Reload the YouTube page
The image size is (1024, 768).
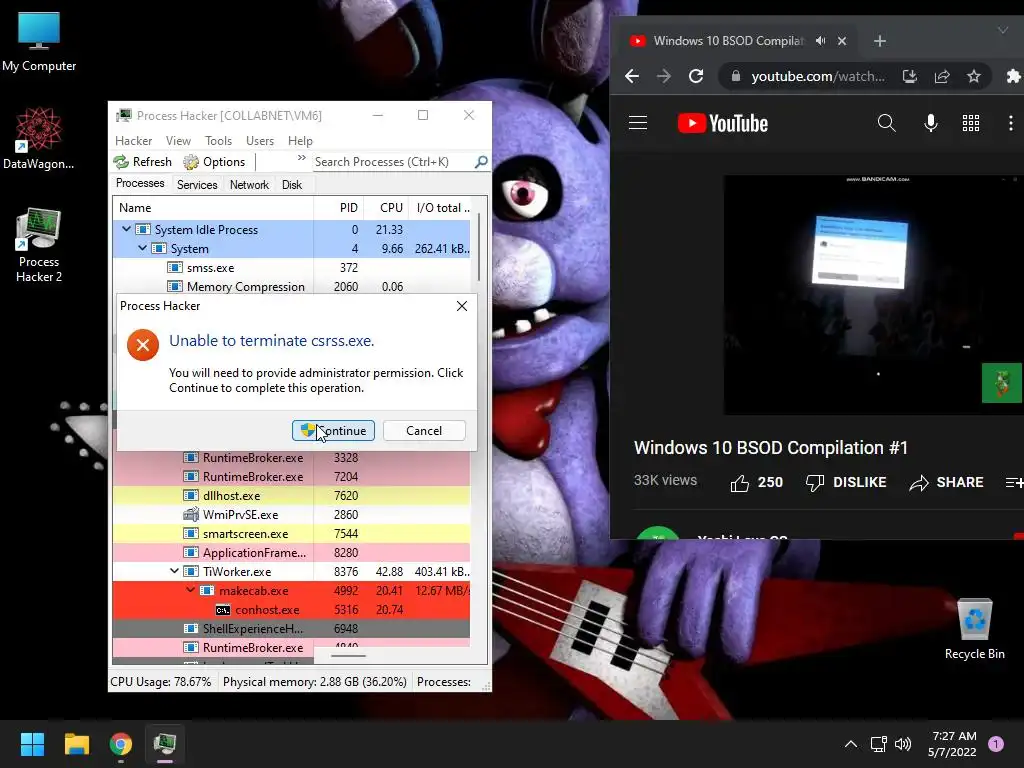[696, 76]
